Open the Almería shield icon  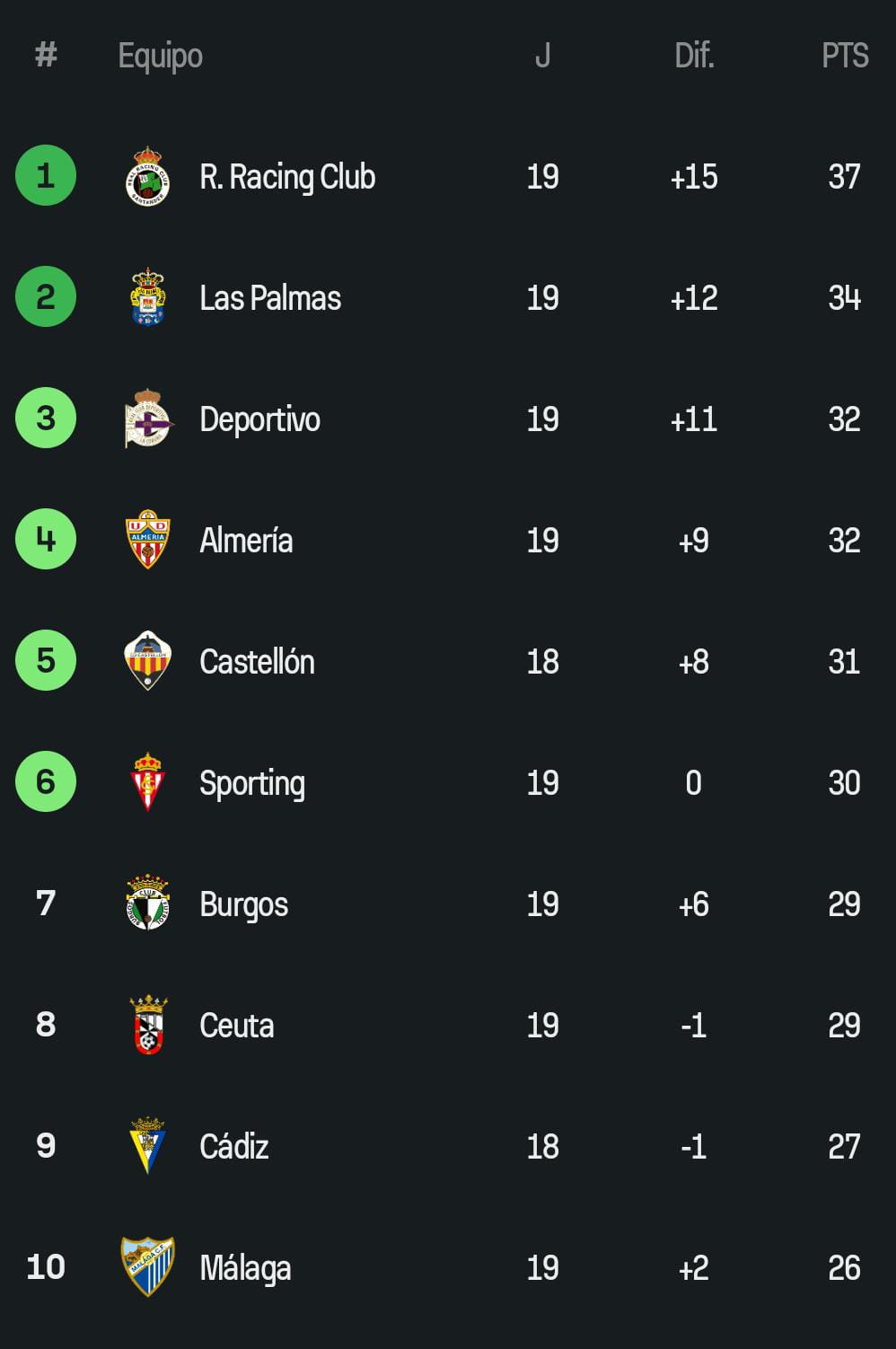147,540
